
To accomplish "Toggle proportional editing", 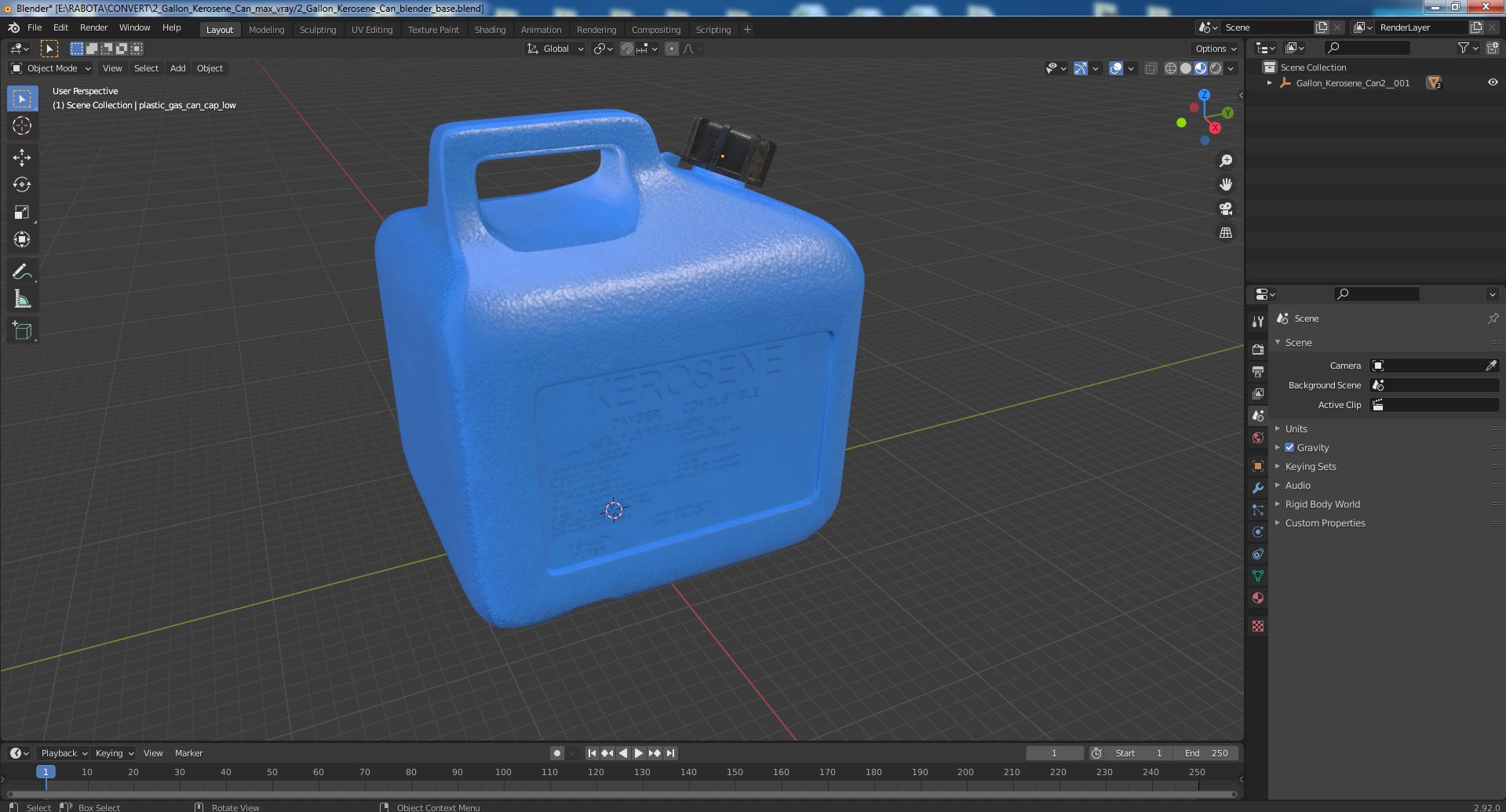I will click(672, 49).
